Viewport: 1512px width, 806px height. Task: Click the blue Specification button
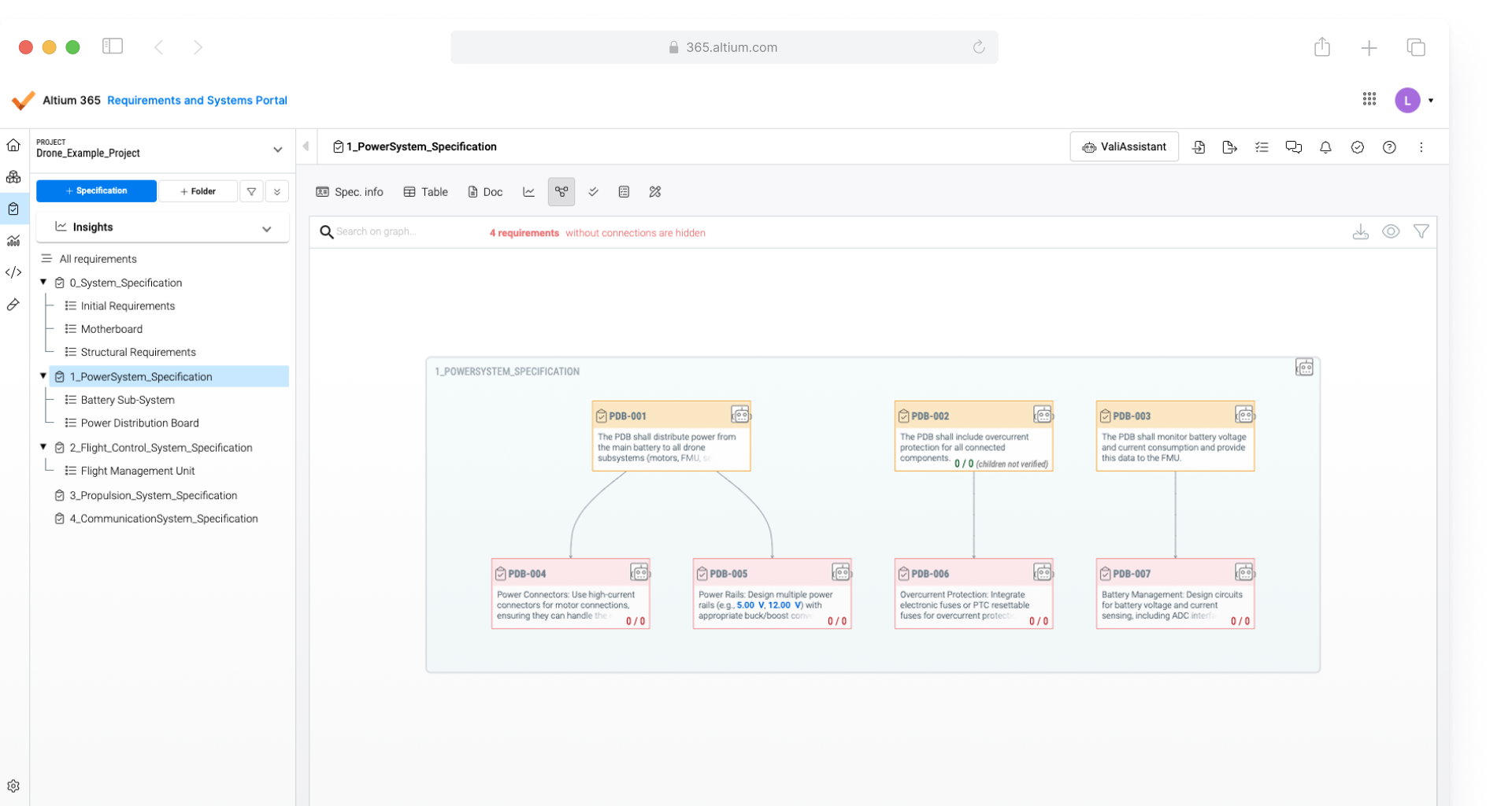[x=96, y=191]
